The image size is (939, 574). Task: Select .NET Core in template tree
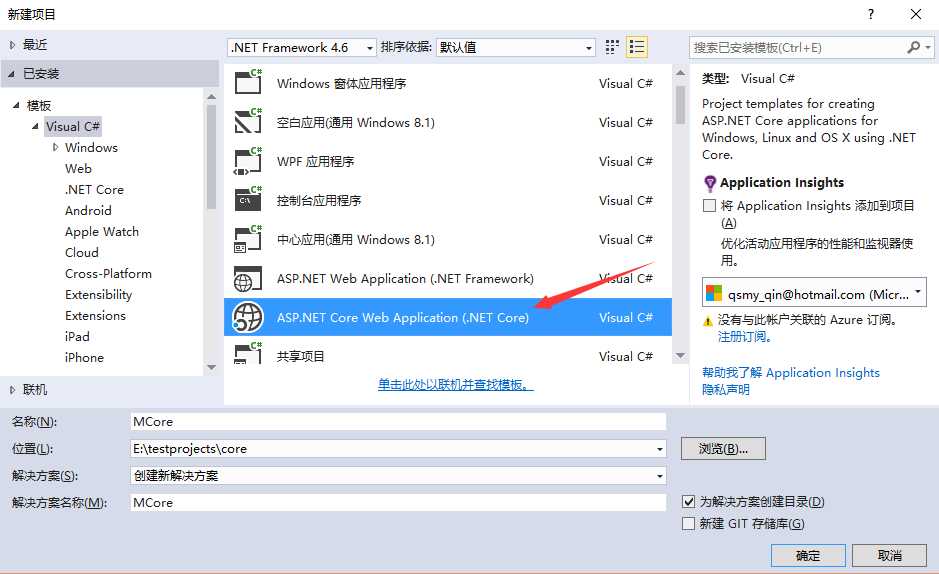click(x=94, y=190)
